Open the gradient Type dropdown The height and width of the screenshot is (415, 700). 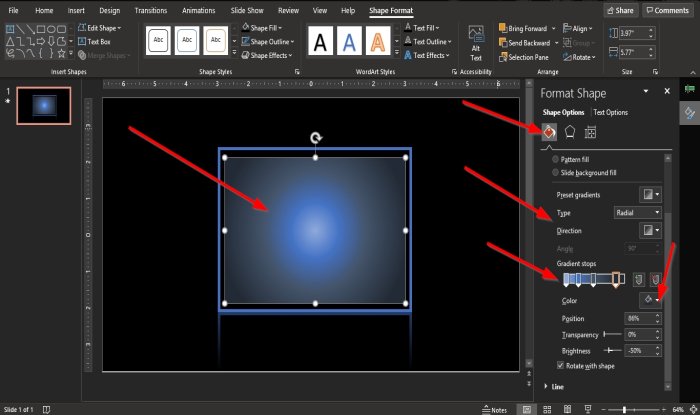637,213
